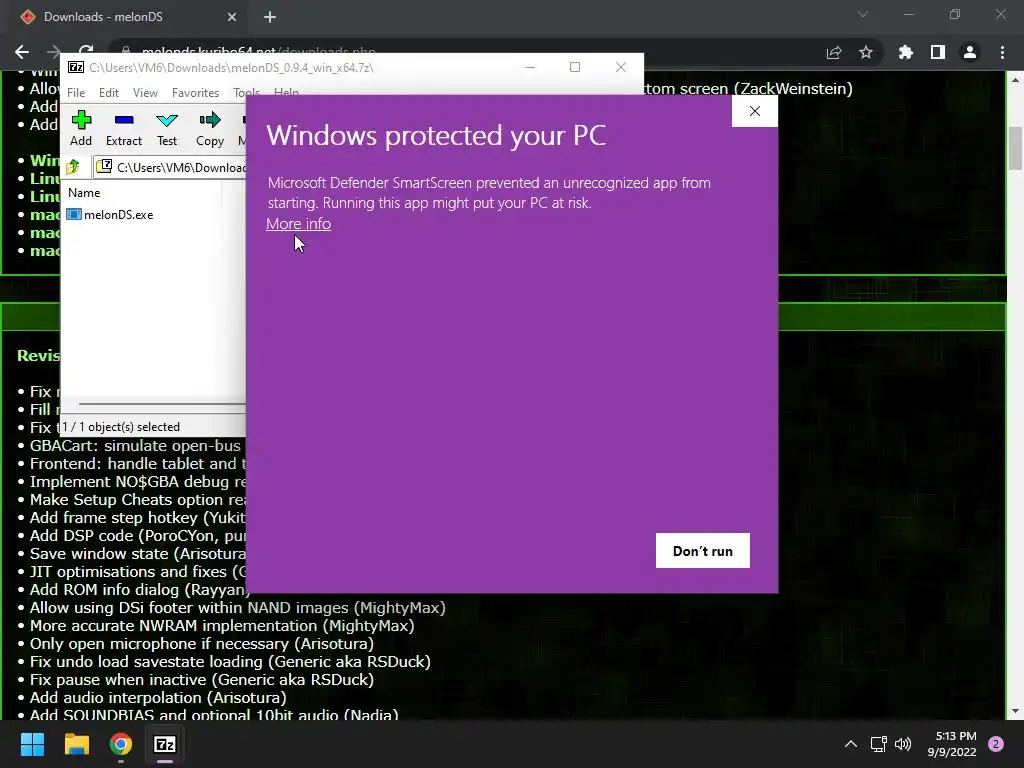
Task: Select melonDS.exe file in 7-Zip list
Action: 110,215
